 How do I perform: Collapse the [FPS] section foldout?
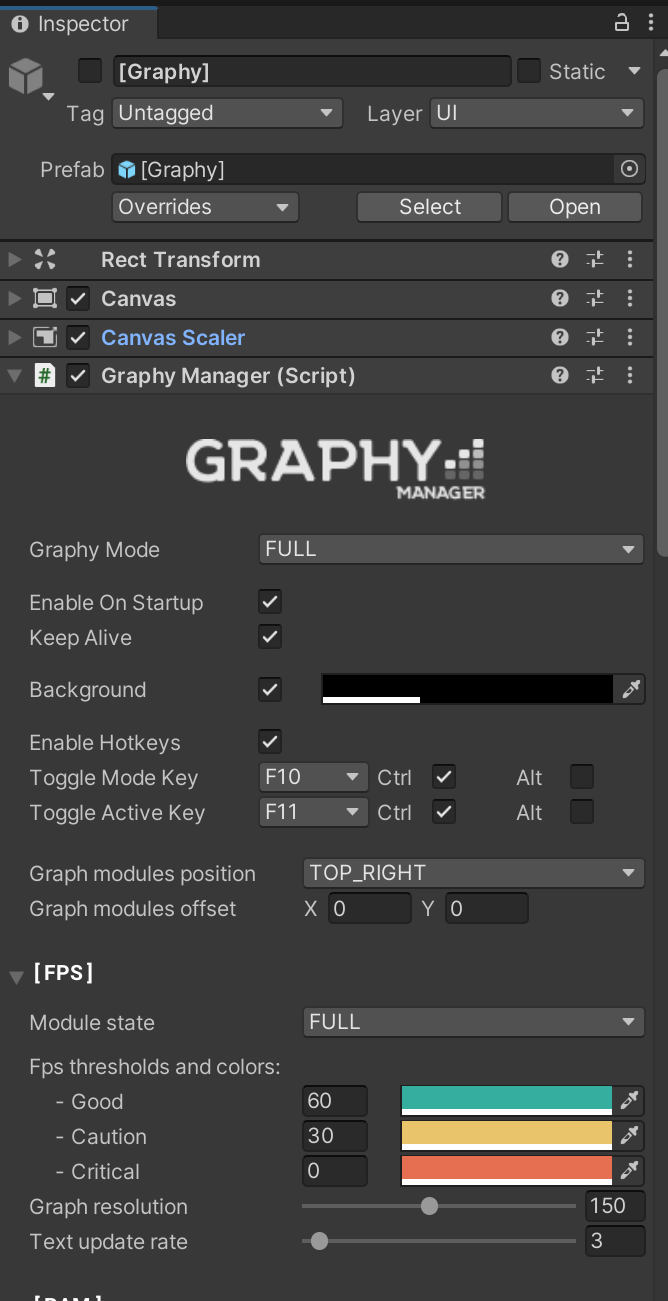(16, 976)
